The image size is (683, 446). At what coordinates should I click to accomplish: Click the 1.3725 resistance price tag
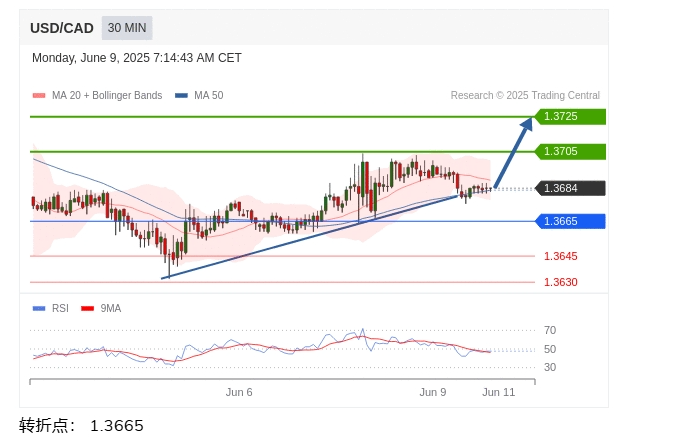coord(570,117)
